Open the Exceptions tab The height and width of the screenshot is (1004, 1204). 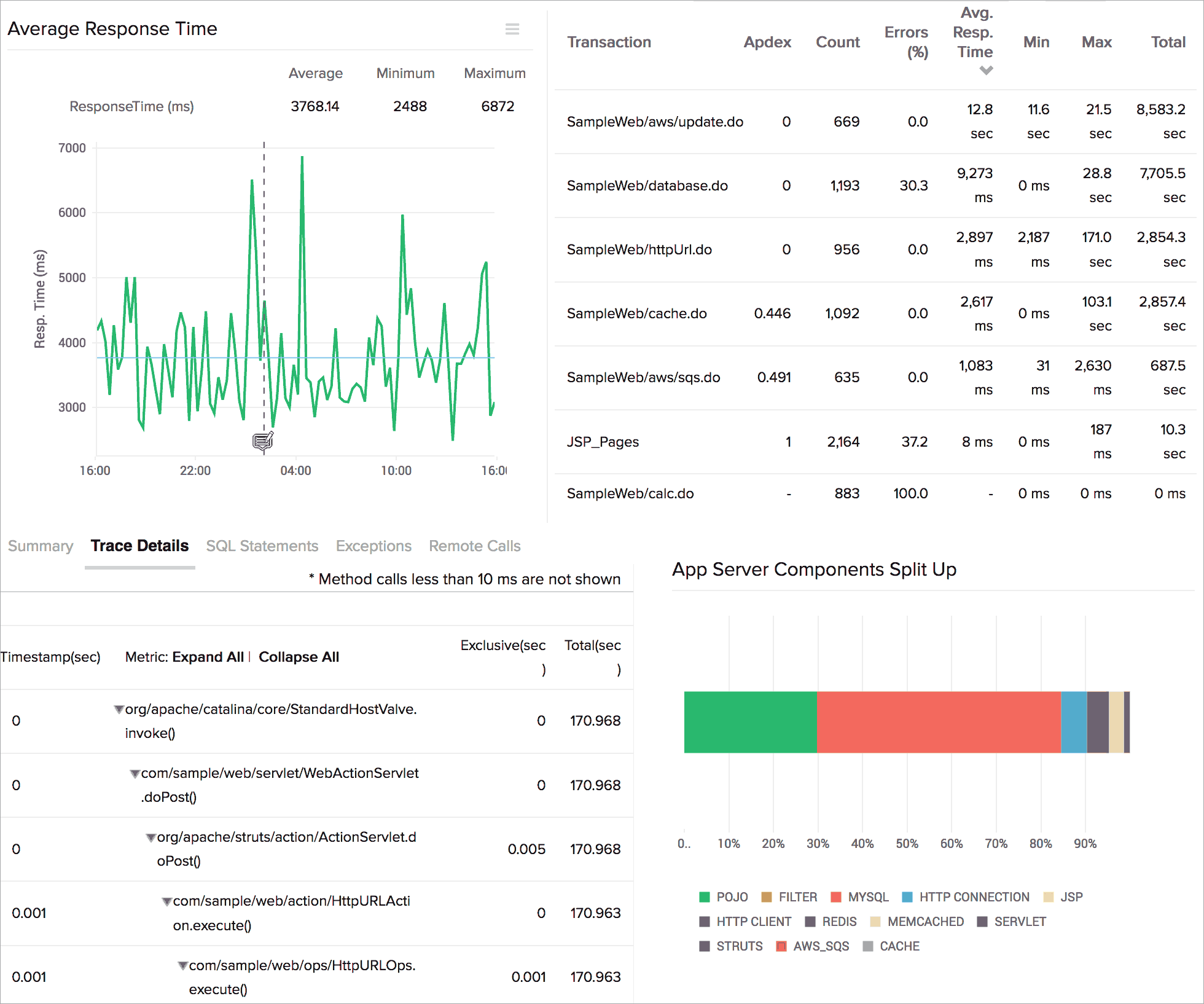coord(373,546)
